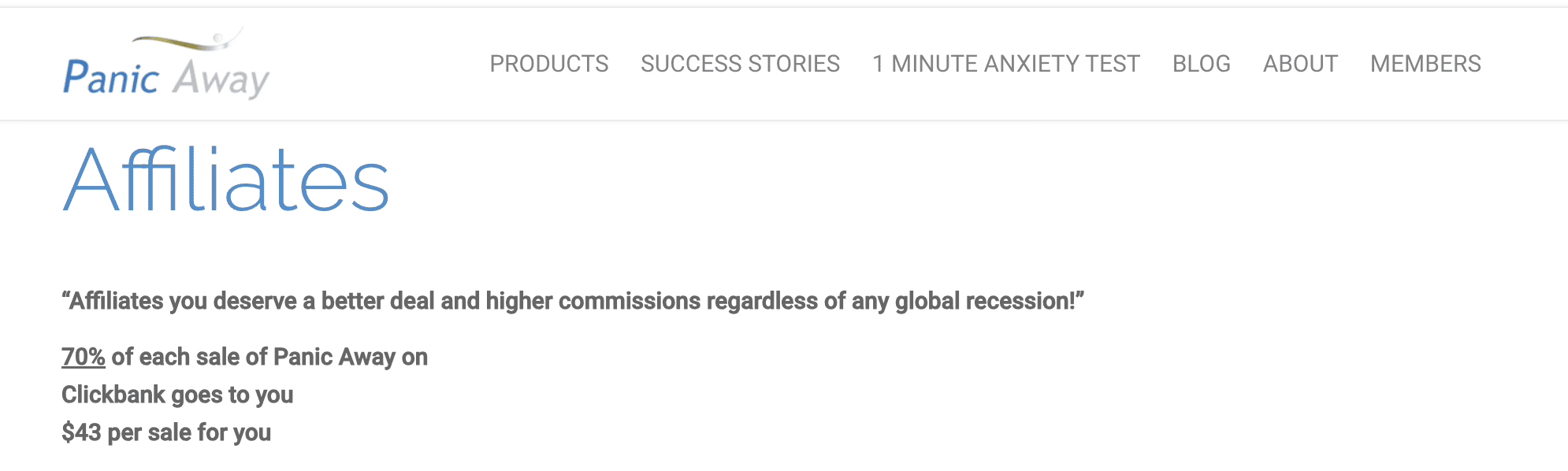
Task: Click the blue word Panic in the logo
Action: coord(111,78)
